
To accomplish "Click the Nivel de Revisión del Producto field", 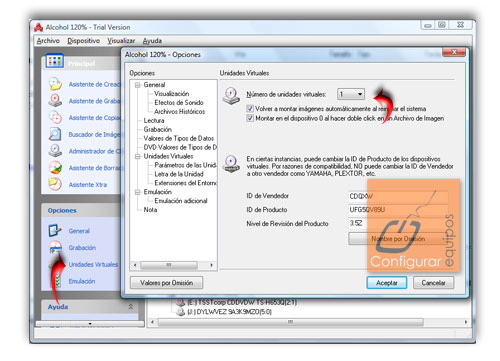I will (398, 223).
